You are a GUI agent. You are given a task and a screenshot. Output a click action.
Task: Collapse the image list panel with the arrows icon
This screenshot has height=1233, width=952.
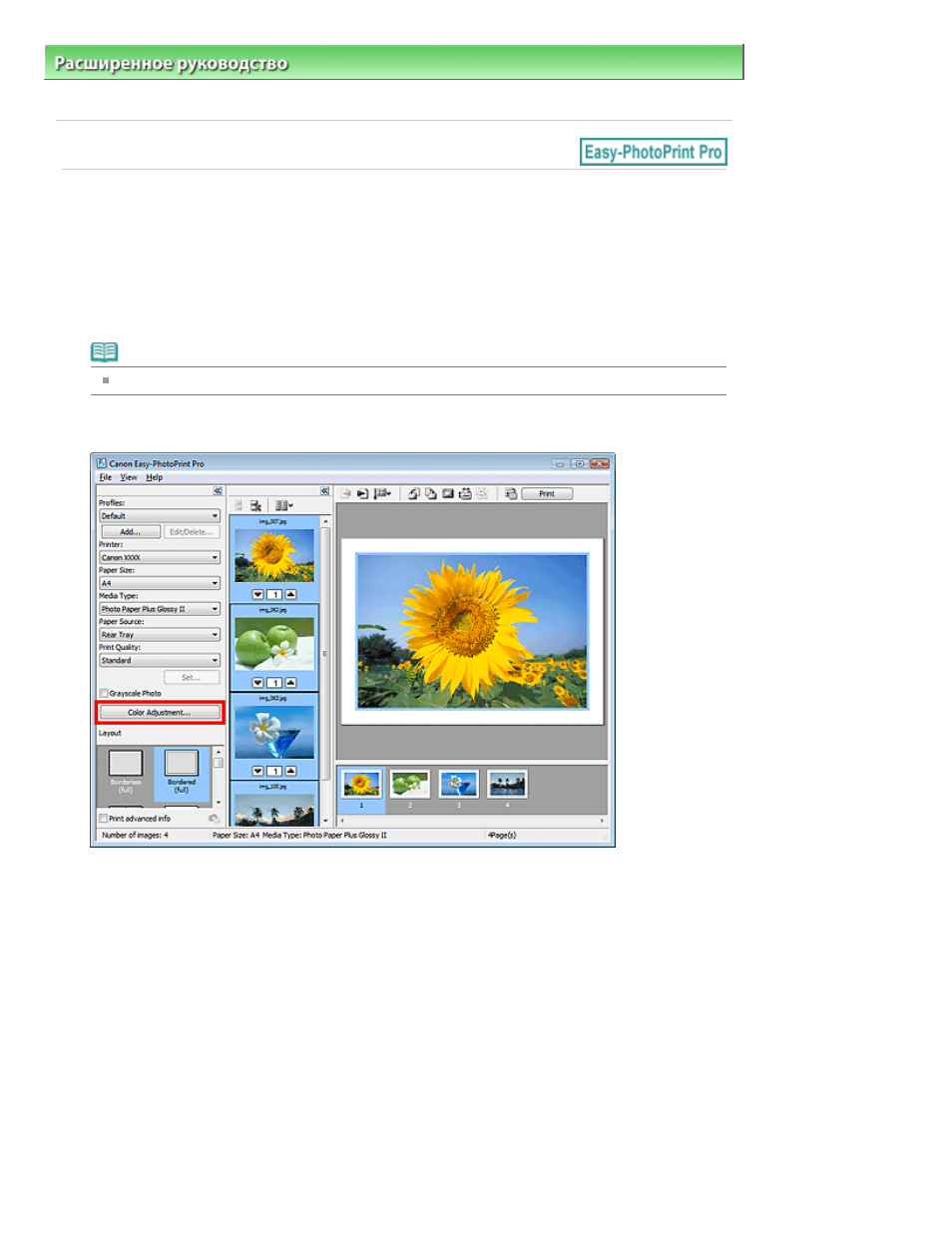click(x=324, y=491)
